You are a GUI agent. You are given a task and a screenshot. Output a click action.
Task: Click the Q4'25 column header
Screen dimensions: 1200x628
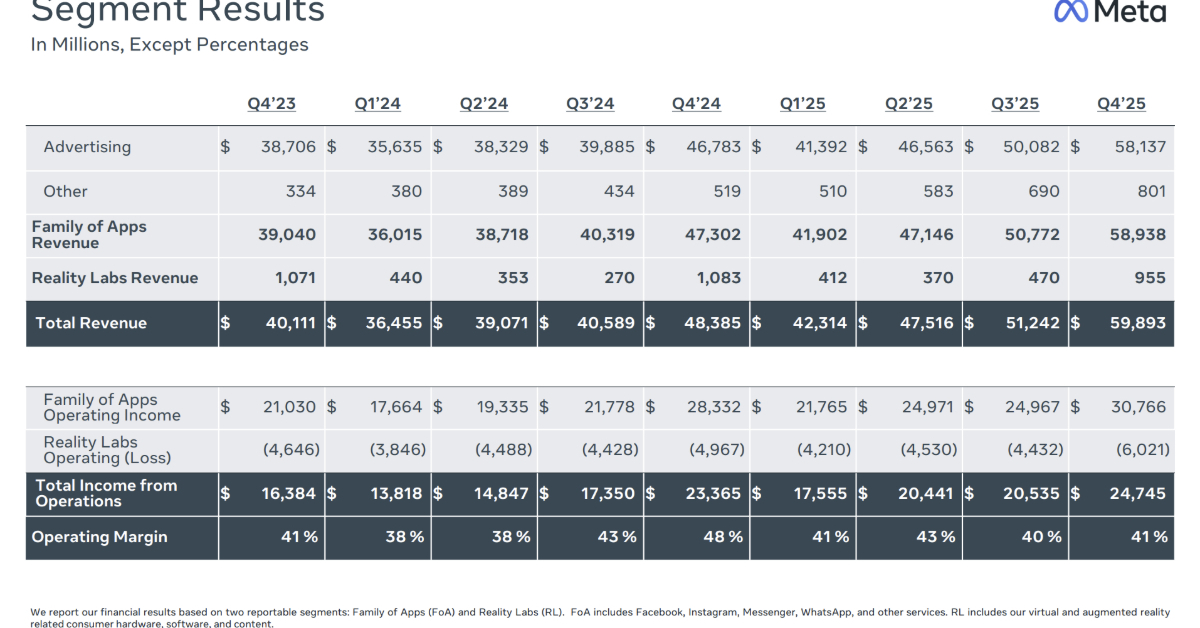[x=1121, y=104]
